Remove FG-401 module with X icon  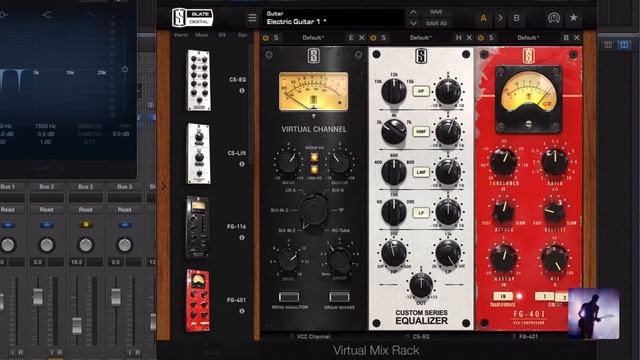point(577,38)
